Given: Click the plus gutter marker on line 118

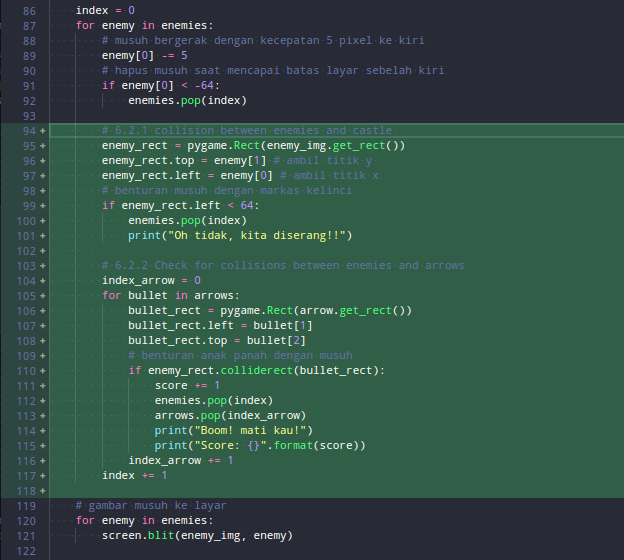Looking at the screenshot, I should tap(42, 491).
